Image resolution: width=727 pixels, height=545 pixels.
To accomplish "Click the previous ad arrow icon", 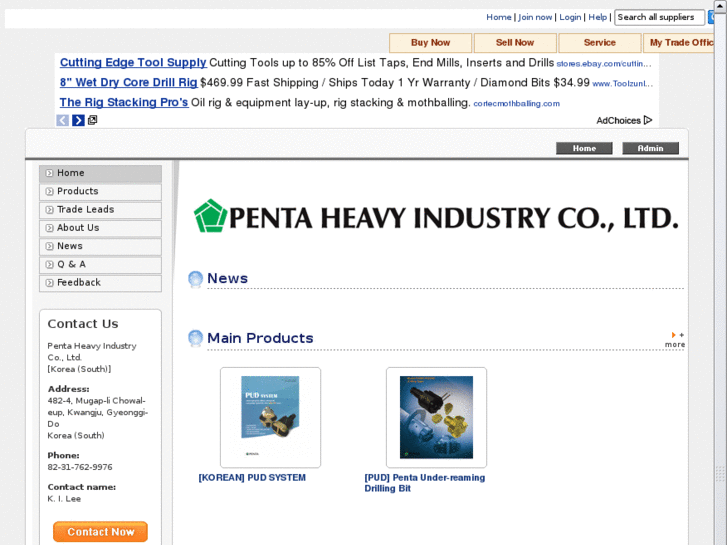I will pyautogui.click(x=63, y=121).
